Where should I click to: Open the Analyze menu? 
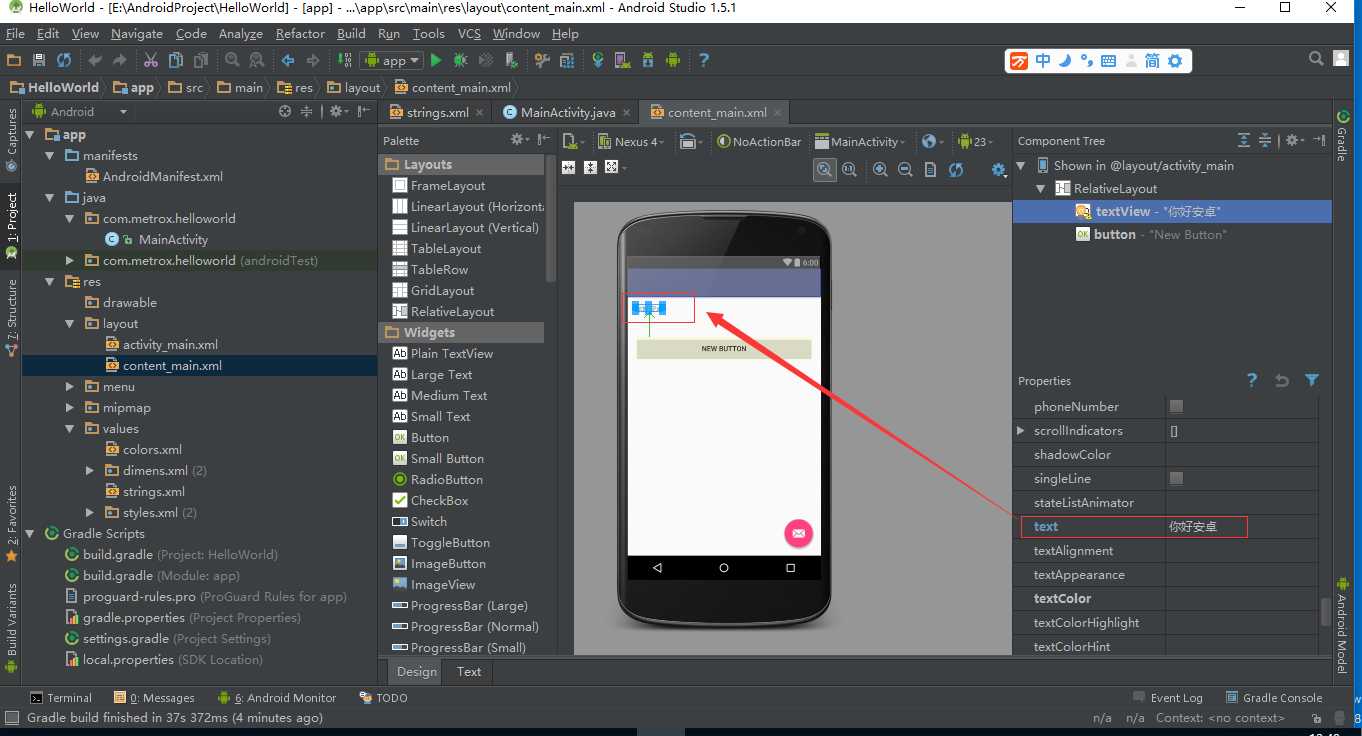click(240, 33)
